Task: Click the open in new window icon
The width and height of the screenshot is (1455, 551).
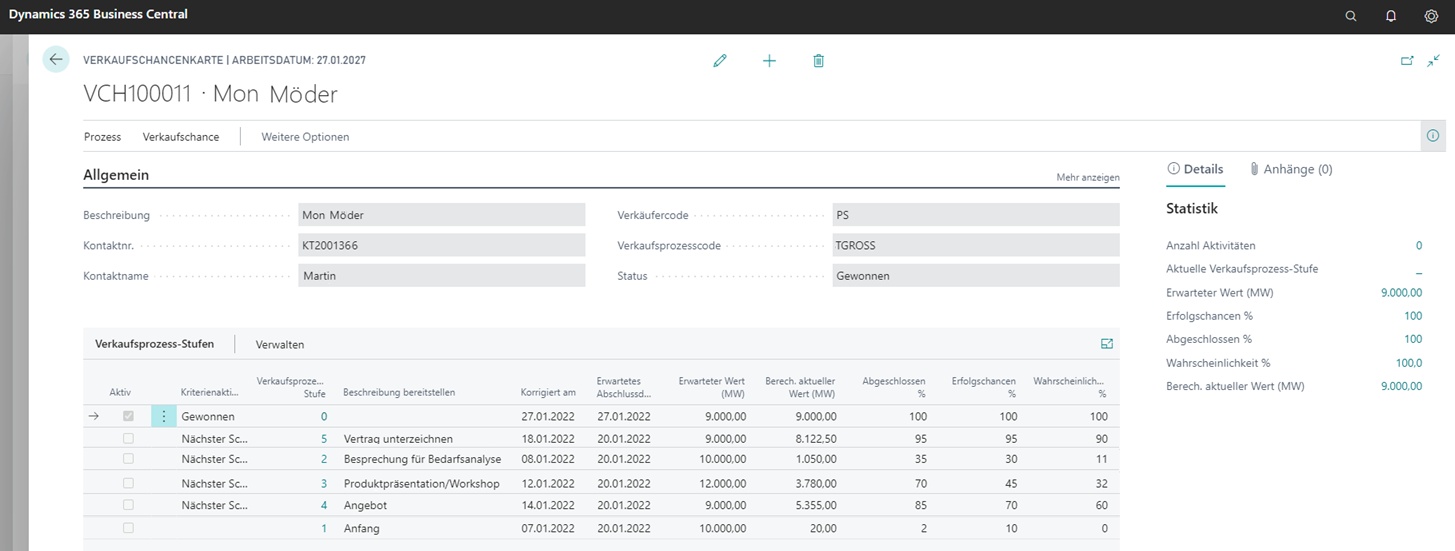Action: 1407,61
